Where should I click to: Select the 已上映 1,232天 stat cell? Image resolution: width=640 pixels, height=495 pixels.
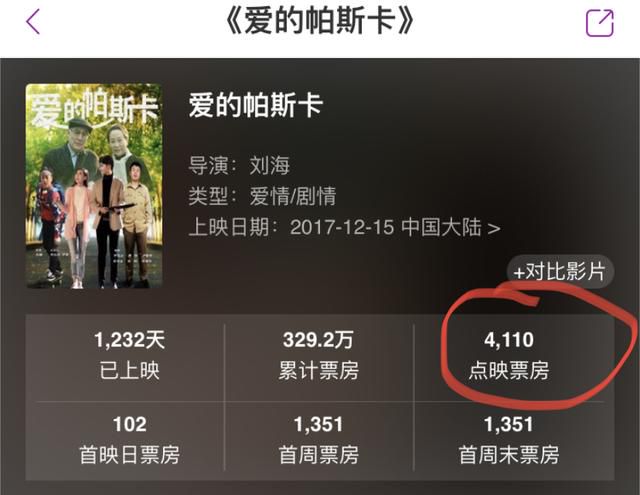click(x=129, y=356)
